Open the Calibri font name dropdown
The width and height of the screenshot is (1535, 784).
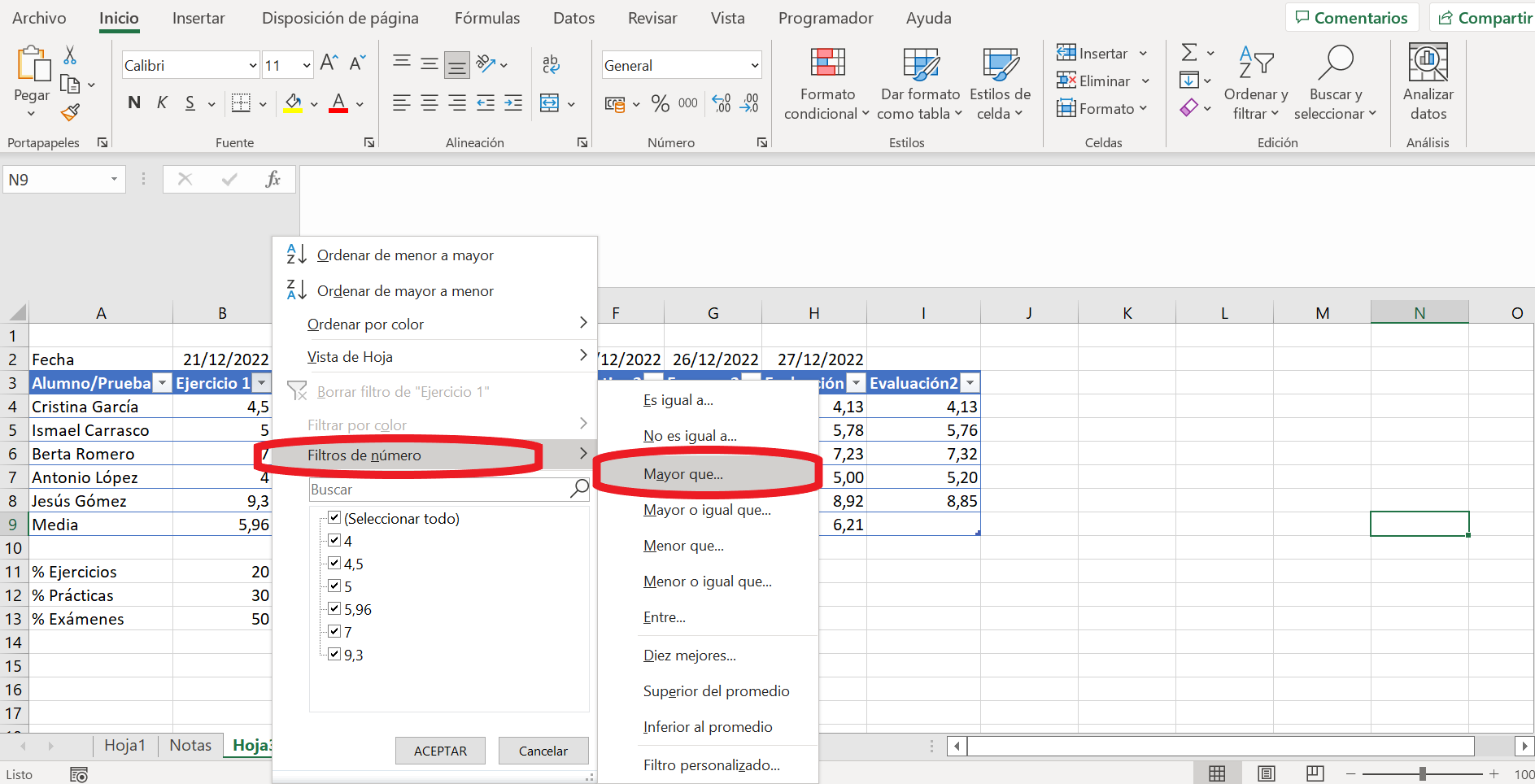tap(252, 65)
